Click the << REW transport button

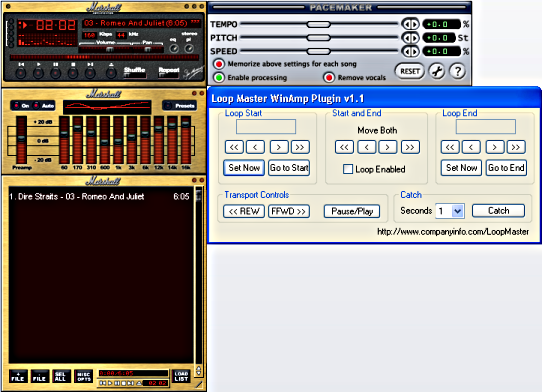tap(244, 211)
